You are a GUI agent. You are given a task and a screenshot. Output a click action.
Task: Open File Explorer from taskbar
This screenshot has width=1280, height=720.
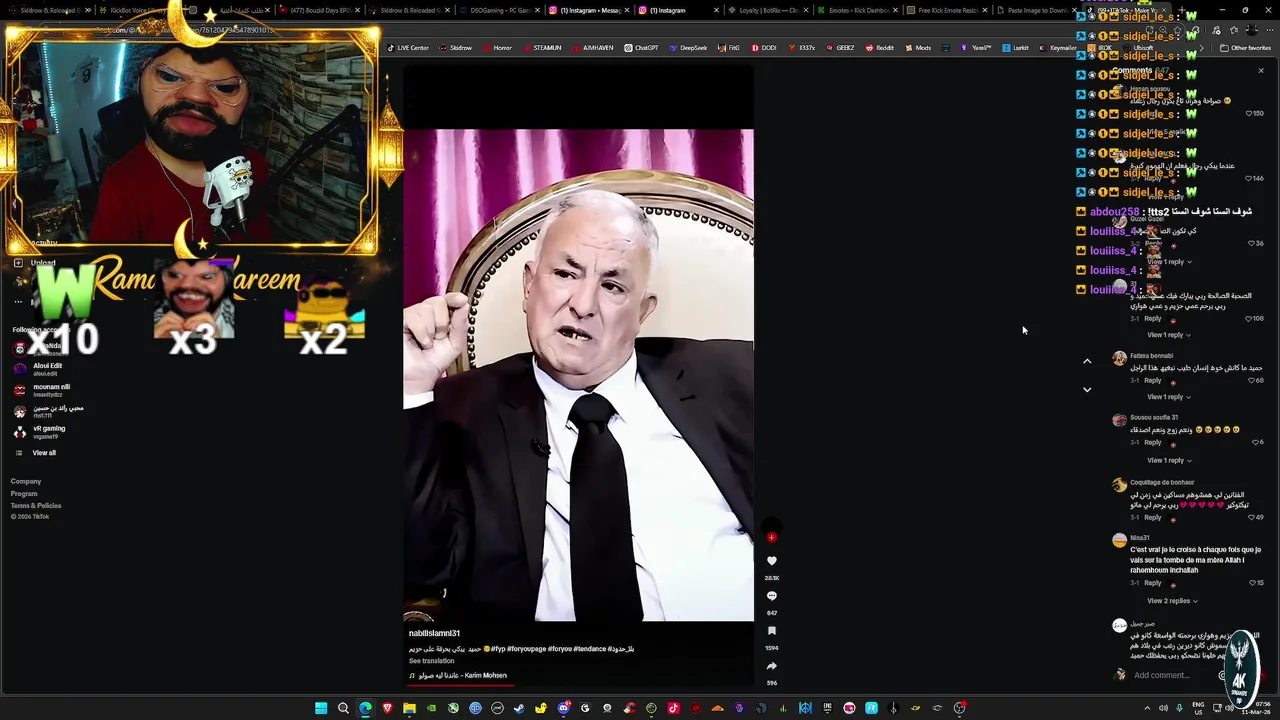click(409, 708)
